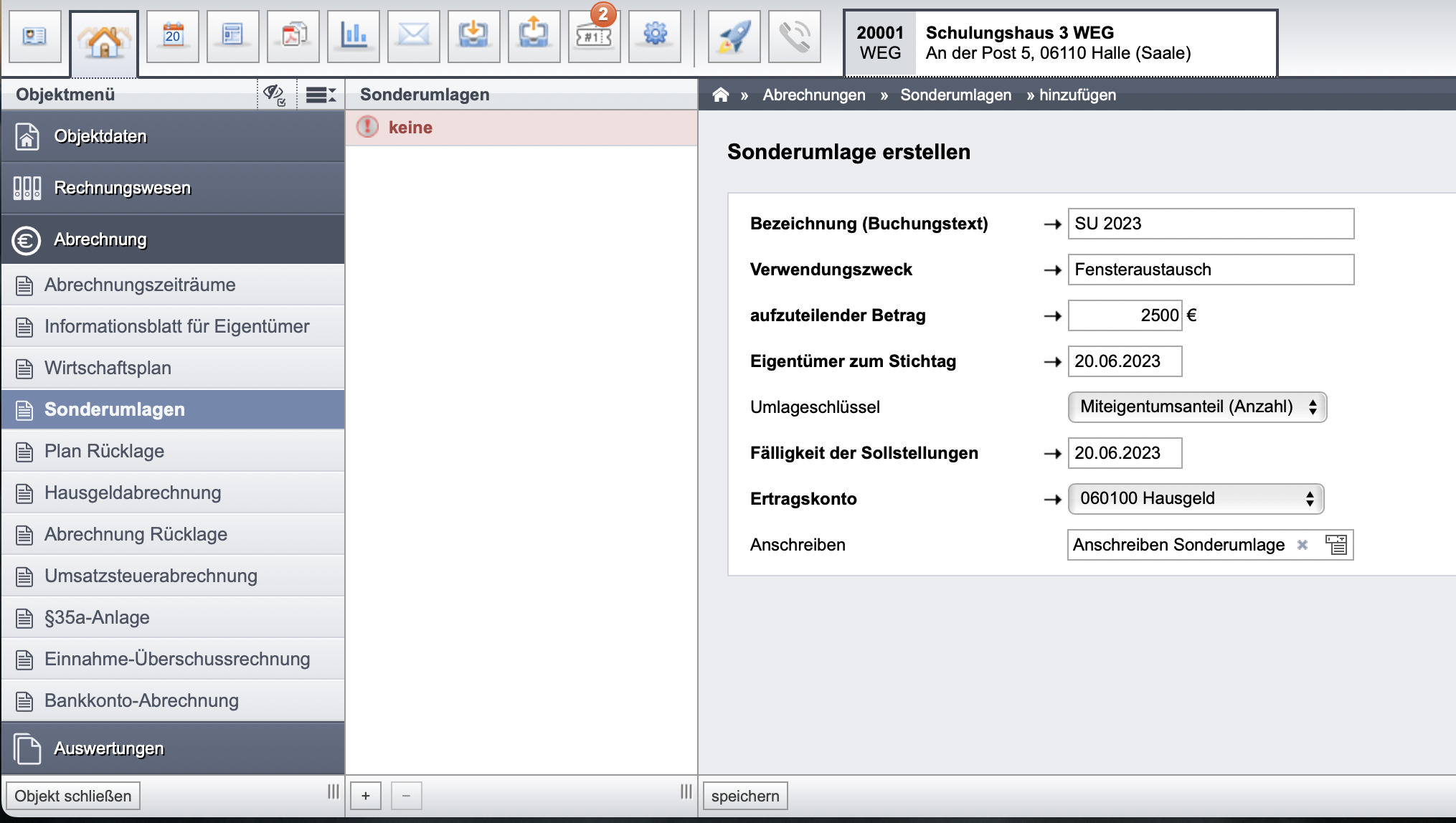Viewport: 1456px width, 823px height.
Task: Expand the Auswertungen menu section
Action: click(173, 748)
